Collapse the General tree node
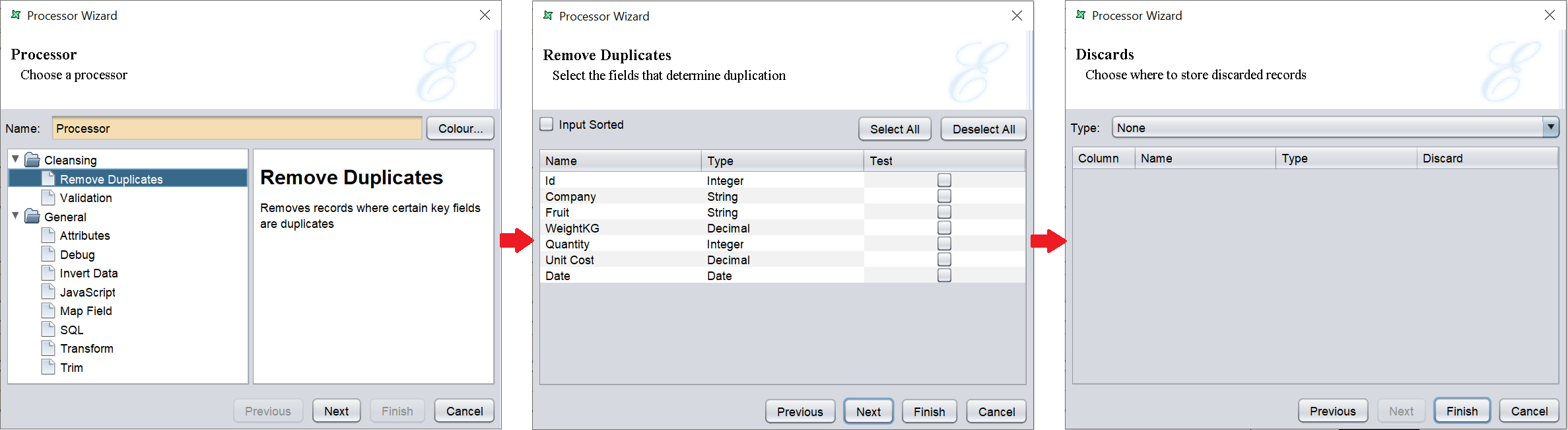The width and height of the screenshot is (1568, 430). 15,216
